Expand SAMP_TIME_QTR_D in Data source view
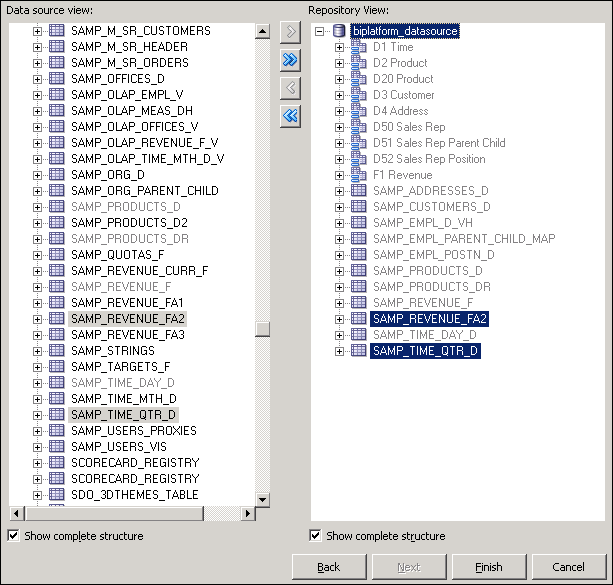 pos(38,415)
